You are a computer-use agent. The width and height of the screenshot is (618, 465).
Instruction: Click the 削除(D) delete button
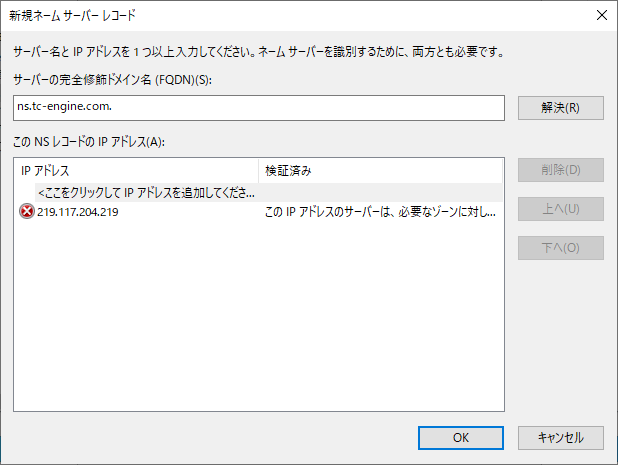click(x=560, y=170)
